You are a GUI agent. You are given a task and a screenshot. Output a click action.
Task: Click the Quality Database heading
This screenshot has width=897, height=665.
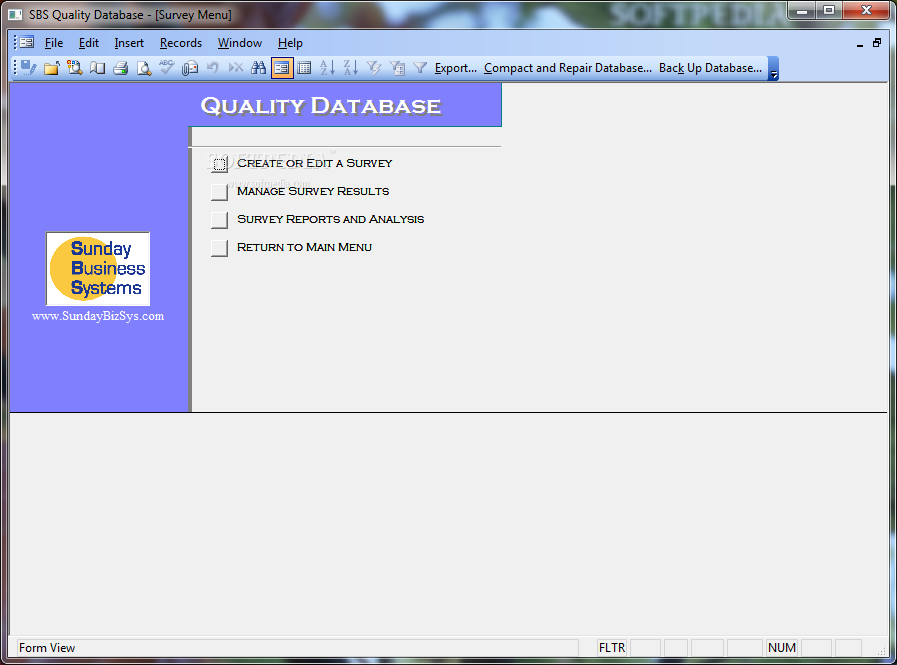[x=321, y=106]
